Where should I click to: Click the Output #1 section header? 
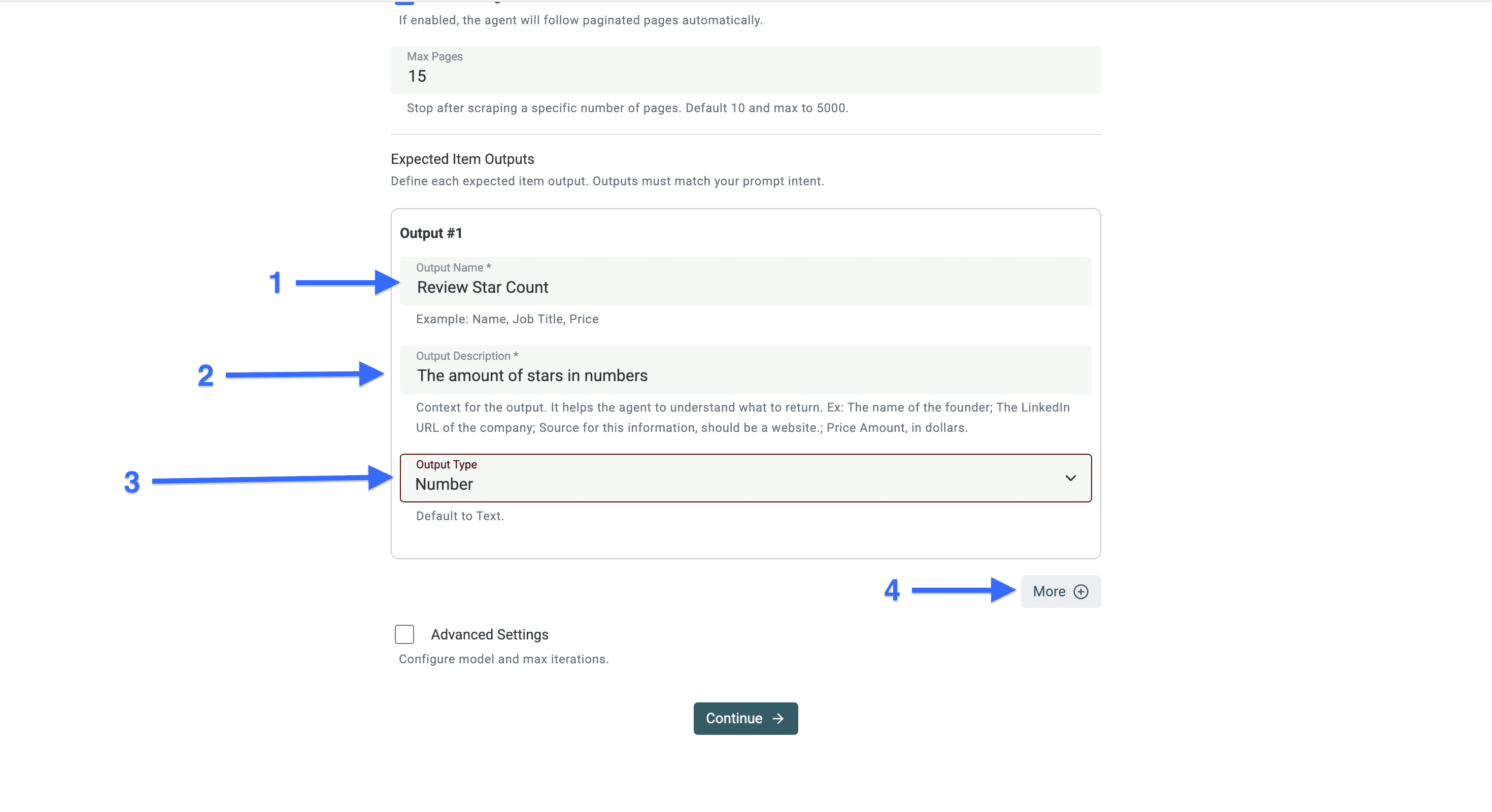[x=431, y=233]
